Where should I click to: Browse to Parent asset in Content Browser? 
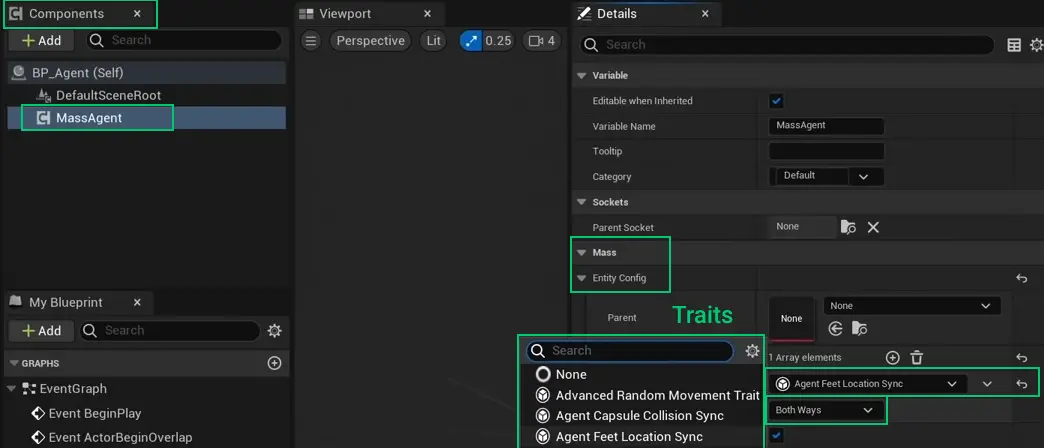tap(860, 328)
